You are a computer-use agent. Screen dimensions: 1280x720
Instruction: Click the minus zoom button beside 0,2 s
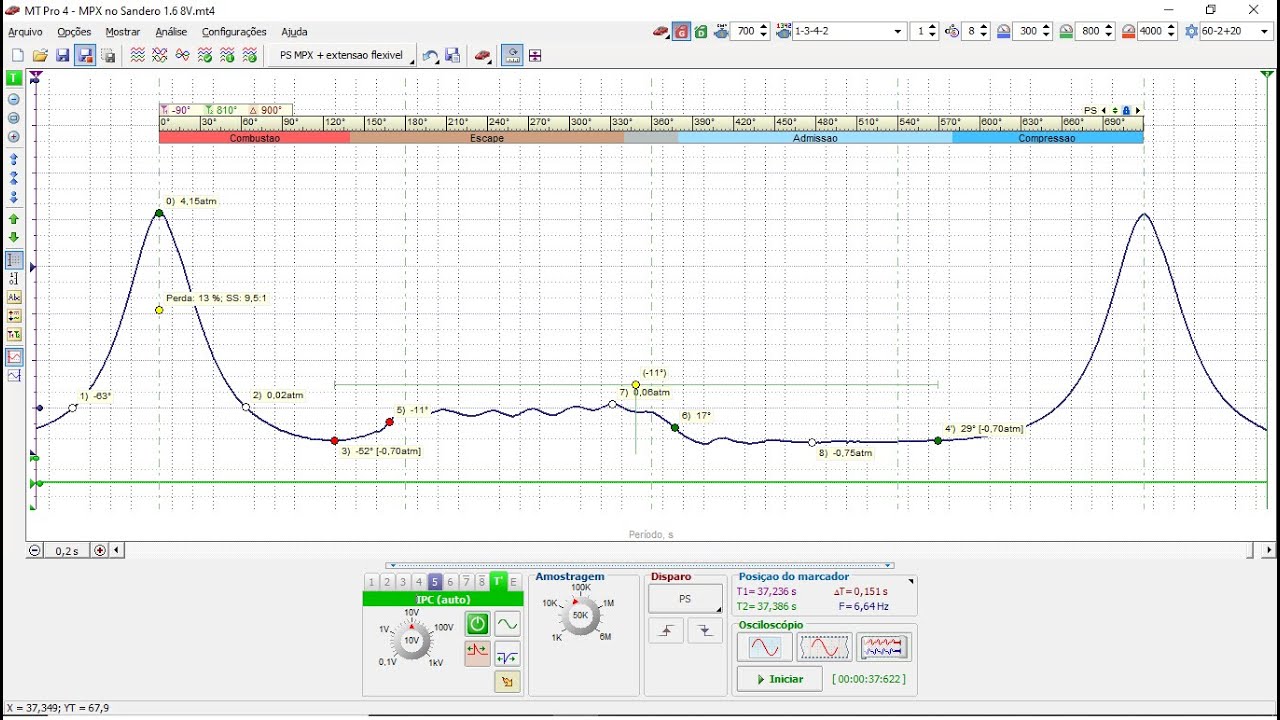[x=35, y=550]
